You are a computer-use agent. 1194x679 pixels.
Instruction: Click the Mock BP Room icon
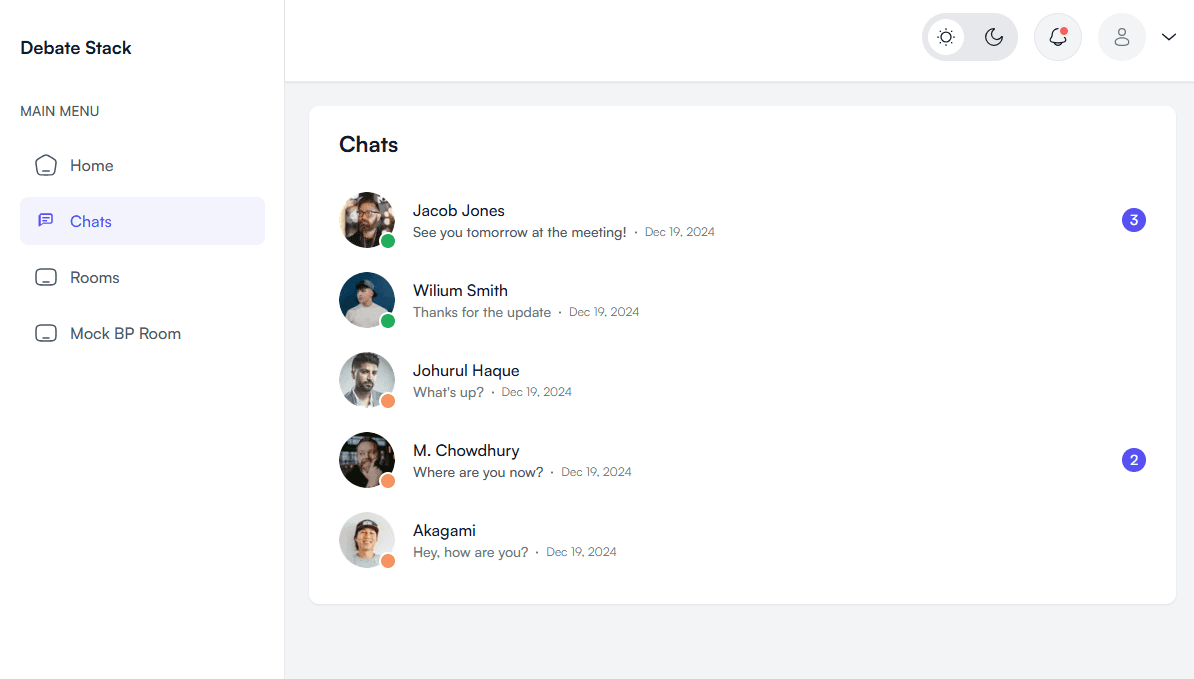tap(46, 334)
